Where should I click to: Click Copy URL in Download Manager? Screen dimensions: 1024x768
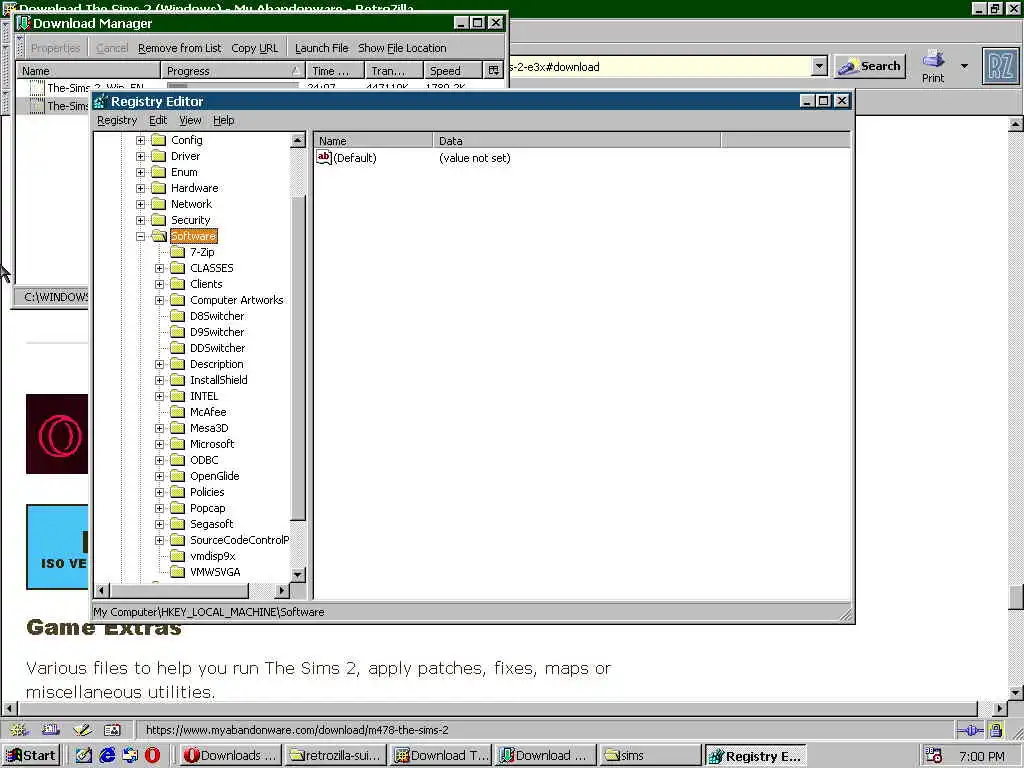pos(255,48)
